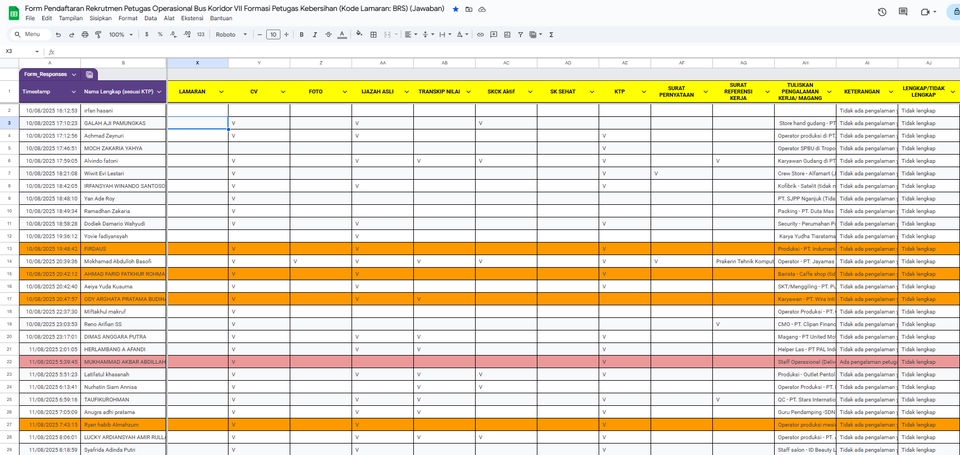Image resolution: width=960 pixels, height=455 pixels.
Task: Open the Data menu
Action: (151, 18)
